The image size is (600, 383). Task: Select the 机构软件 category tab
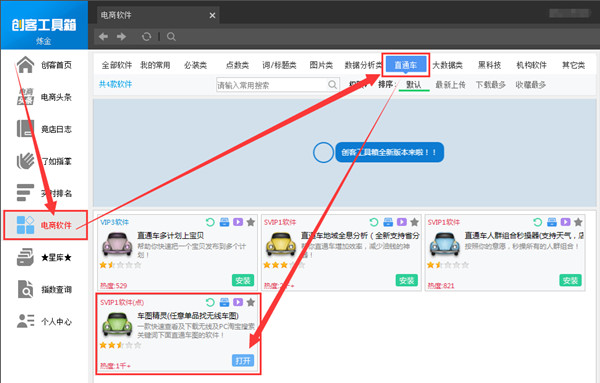click(532, 65)
